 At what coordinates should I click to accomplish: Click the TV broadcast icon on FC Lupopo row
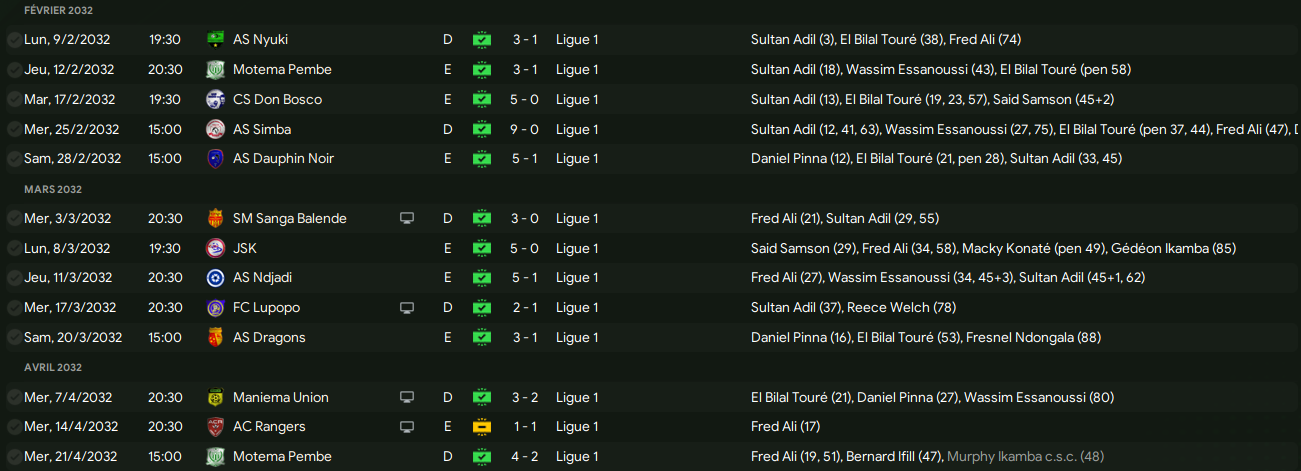coord(407,307)
